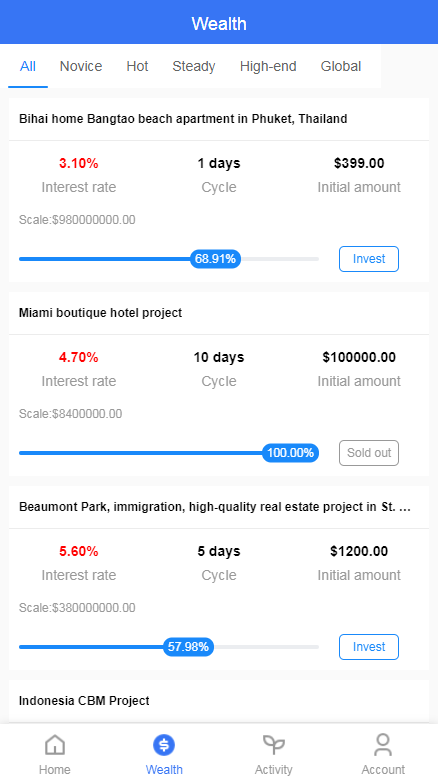Viewport: 438px width, 784px height.
Task: Open the Activity sprout icon
Action: tap(274, 745)
